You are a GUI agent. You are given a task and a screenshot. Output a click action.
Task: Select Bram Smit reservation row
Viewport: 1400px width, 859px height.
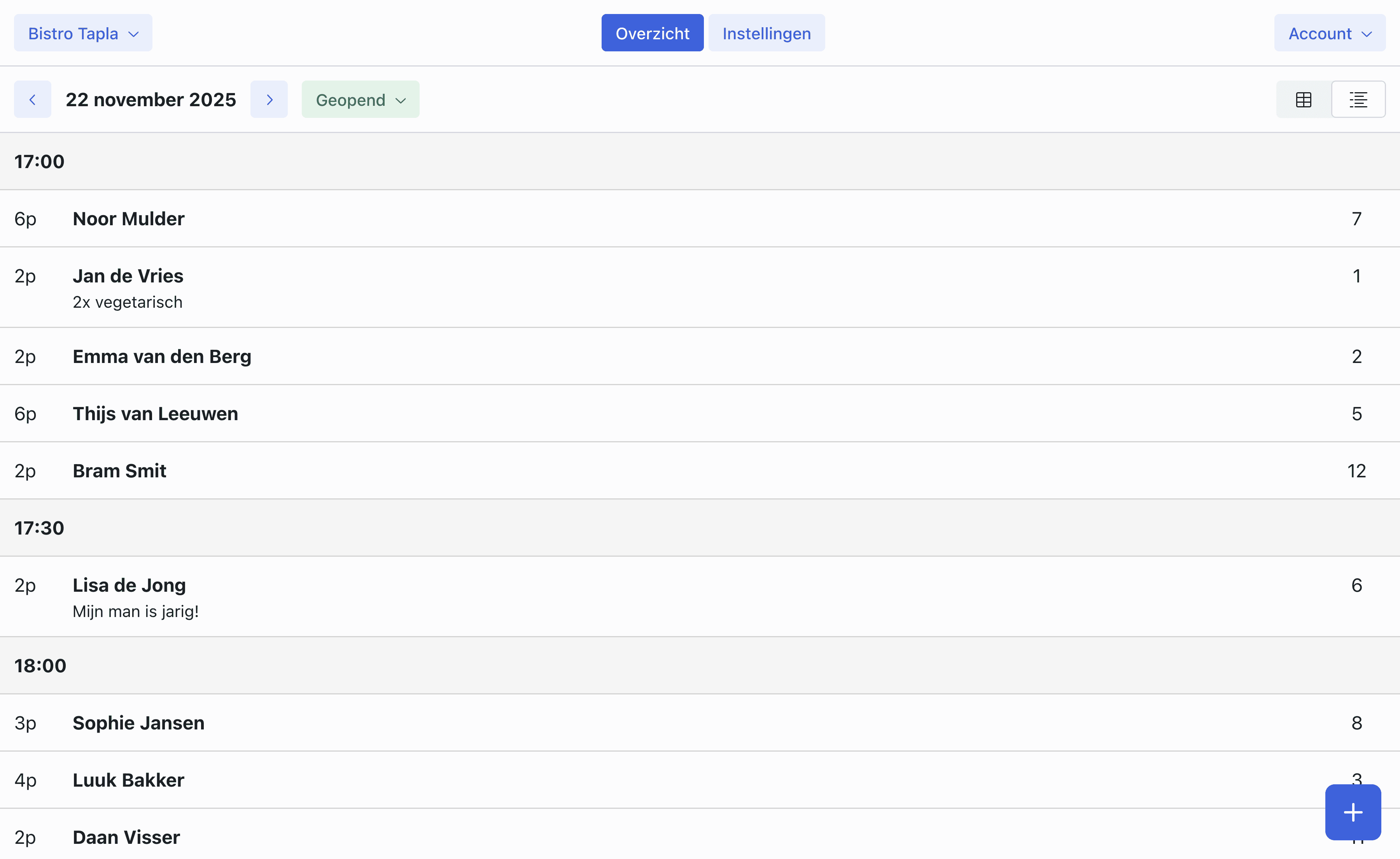coord(119,471)
